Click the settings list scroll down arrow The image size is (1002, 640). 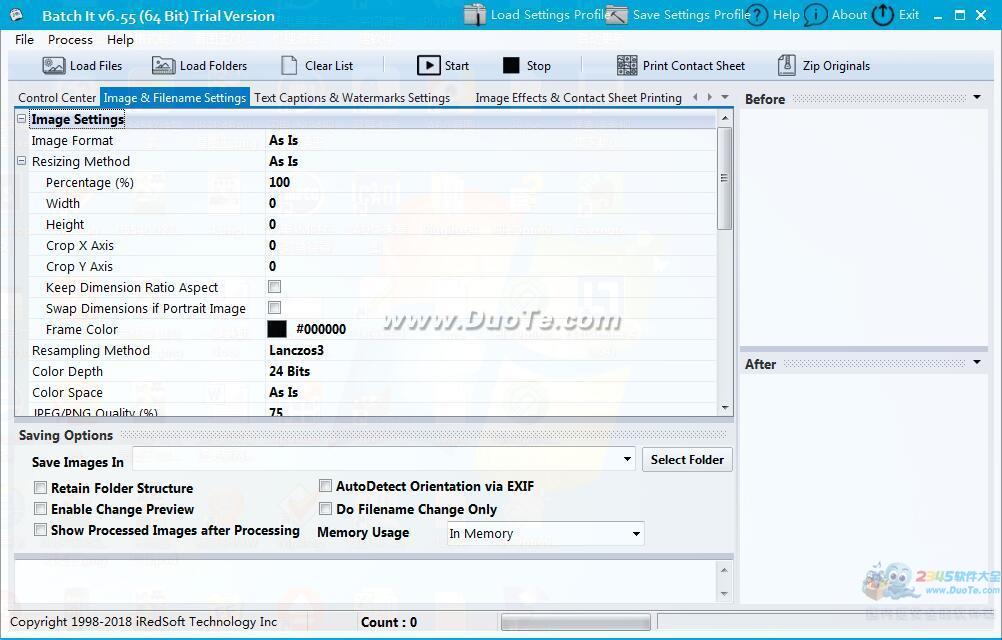click(x=725, y=408)
